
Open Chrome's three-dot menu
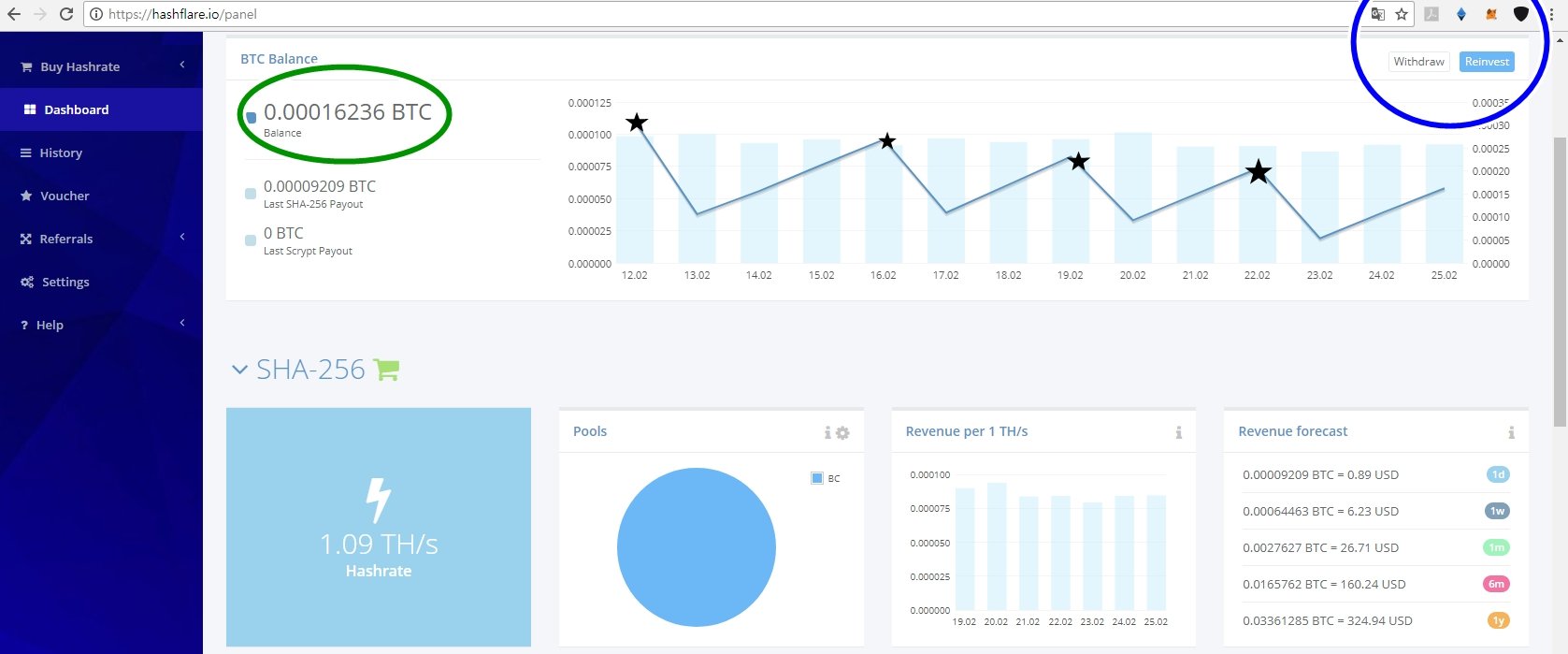coord(1552,14)
